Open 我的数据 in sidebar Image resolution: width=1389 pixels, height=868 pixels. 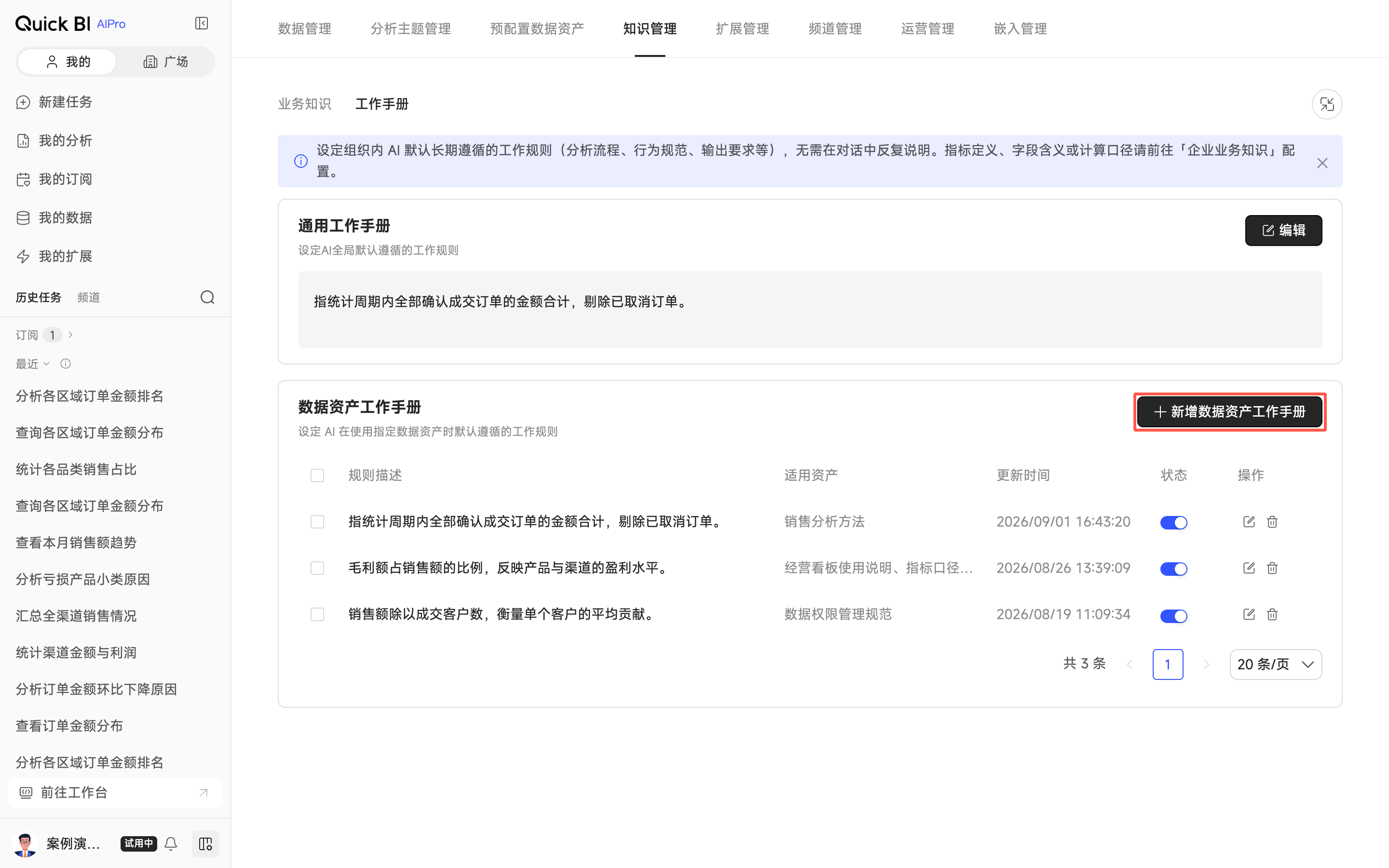pyautogui.click(x=54, y=217)
